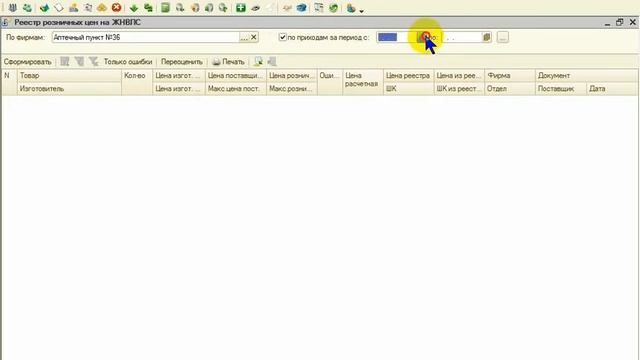Viewport: 640px width, 360px height.
Task: Select the 'Поставщик' column header
Action: coord(561,89)
